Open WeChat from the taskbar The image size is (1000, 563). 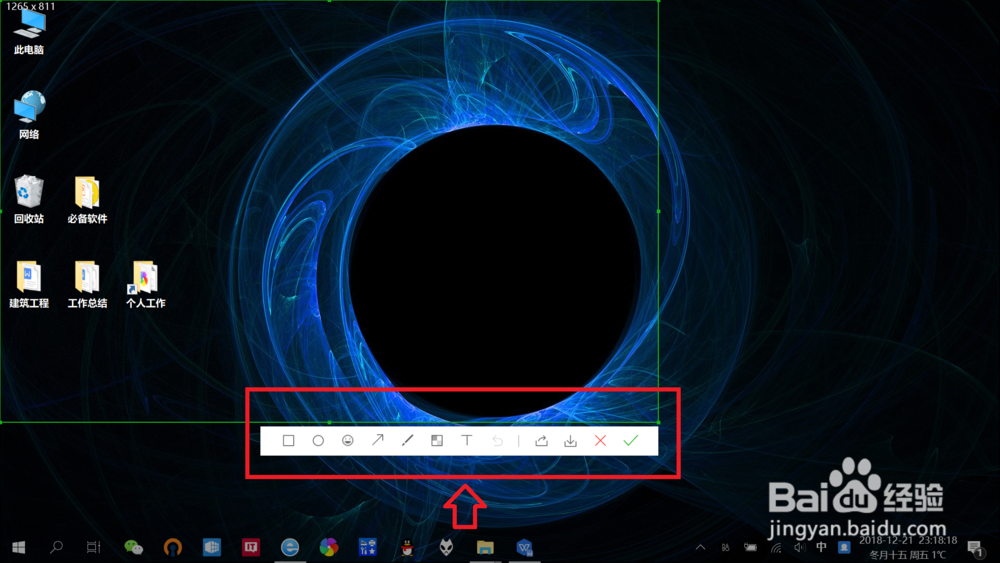point(133,547)
